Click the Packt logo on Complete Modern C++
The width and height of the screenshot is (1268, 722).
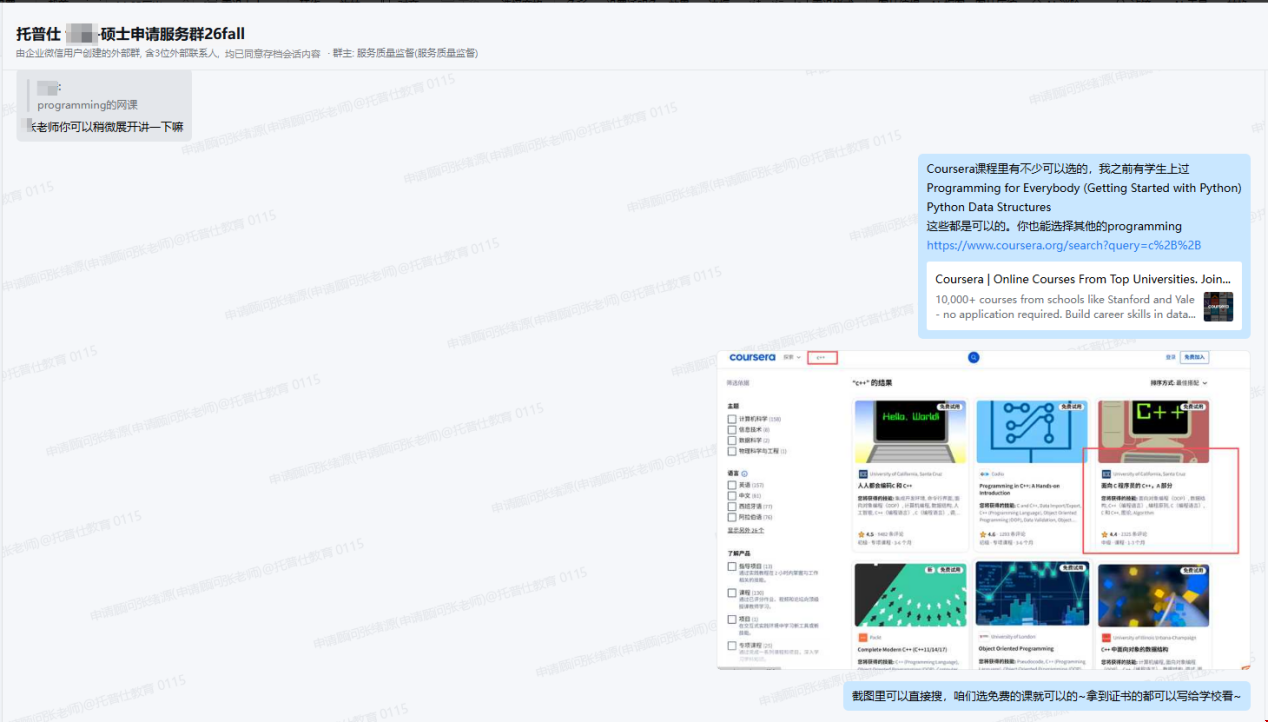(863, 637)
